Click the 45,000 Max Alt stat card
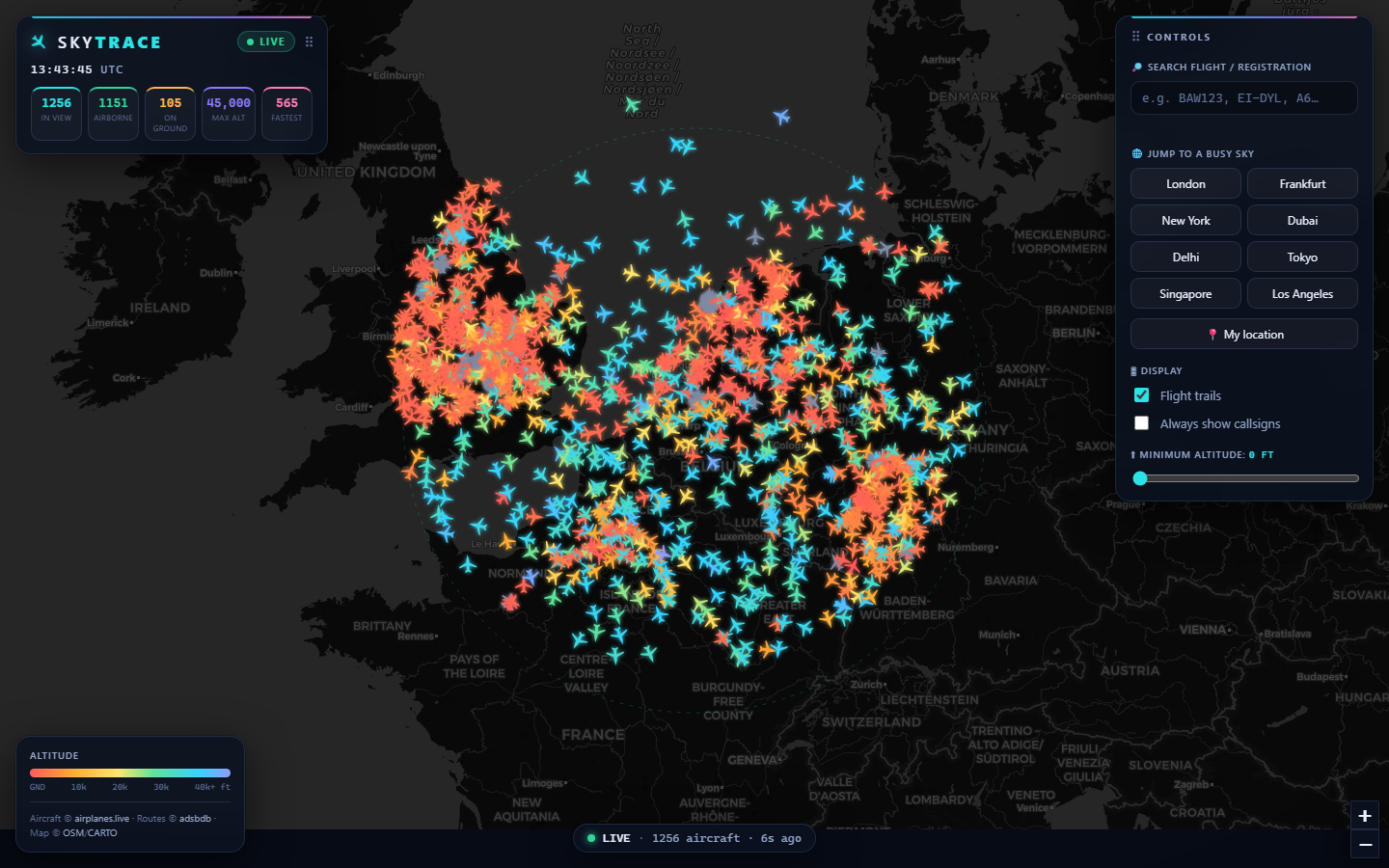The height and width of the screenshot is (868, 1389). (229, 114)
